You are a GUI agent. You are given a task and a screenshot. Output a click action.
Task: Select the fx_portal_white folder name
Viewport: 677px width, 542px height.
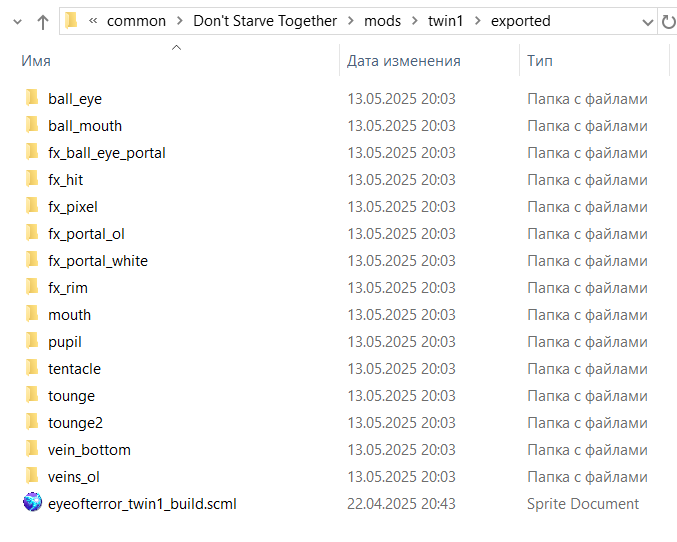click(98, 261)
